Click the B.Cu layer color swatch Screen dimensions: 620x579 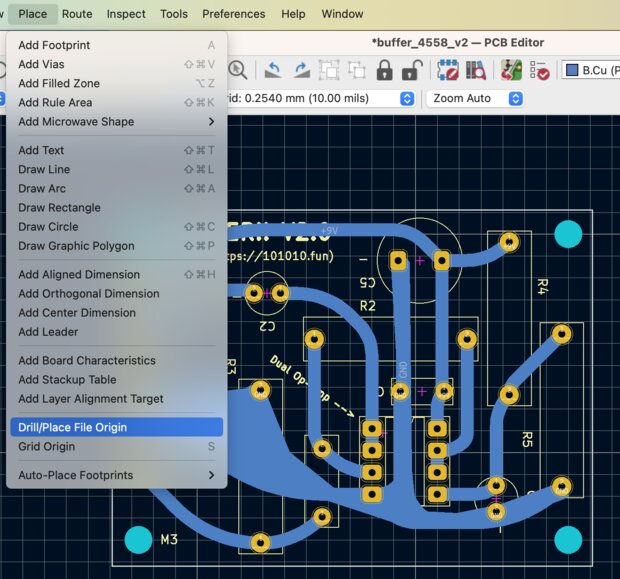(x=572, y=70)
